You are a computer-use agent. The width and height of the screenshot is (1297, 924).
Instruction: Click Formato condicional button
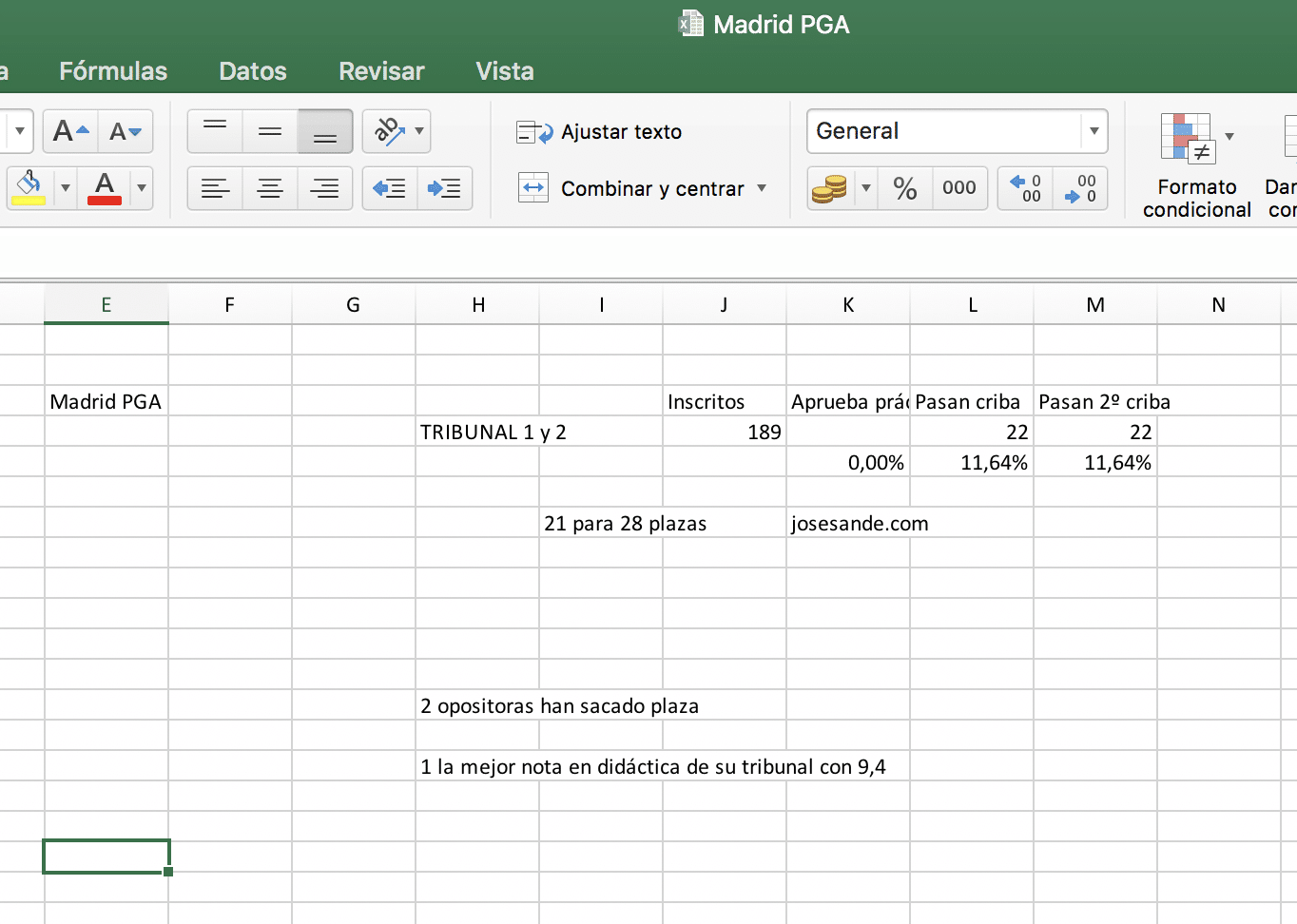[1195, 166]
